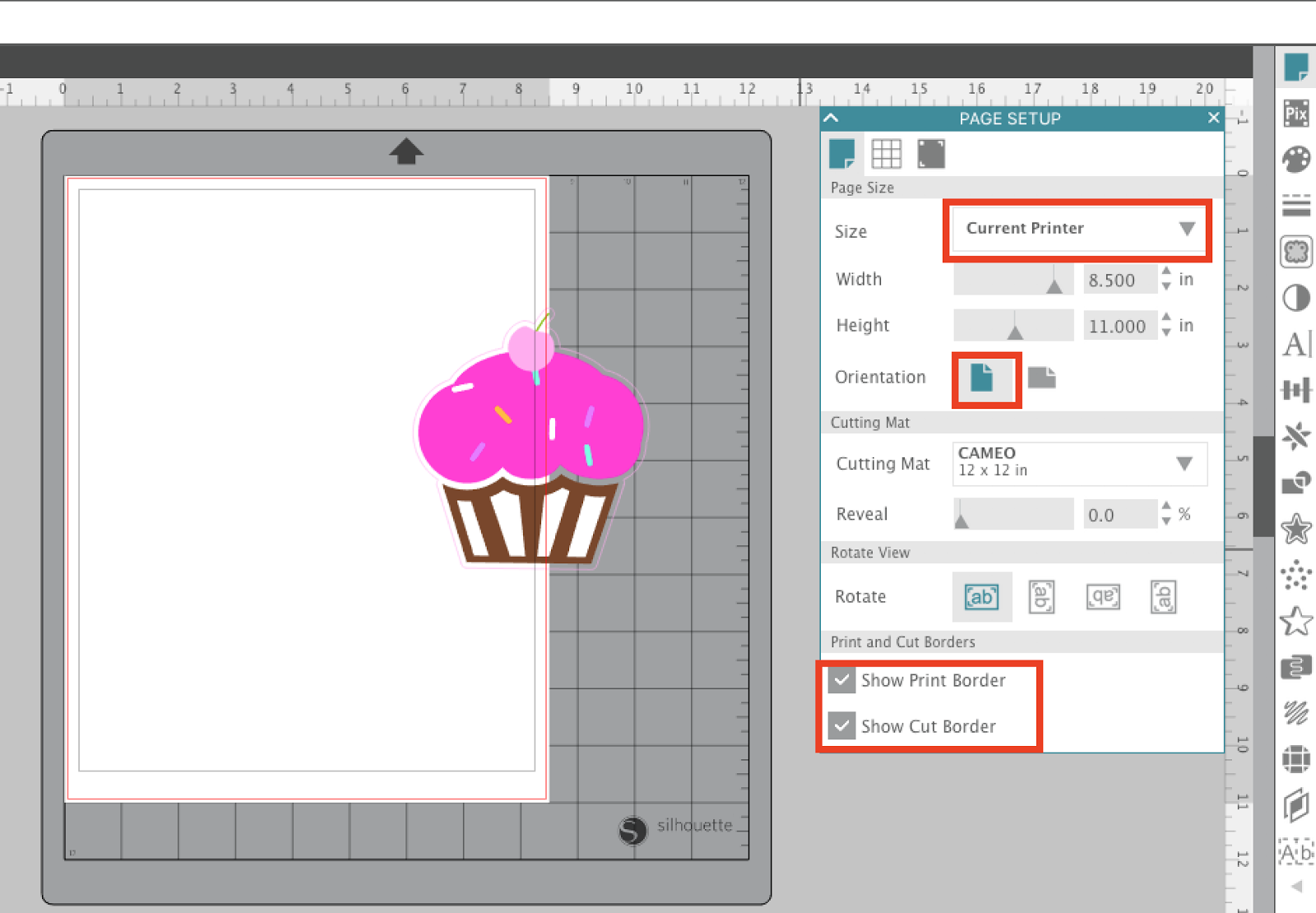The height and width of the screenshot is (913, 1316).
Task: Select landscape page orientation
Action: coord(1041,378)
